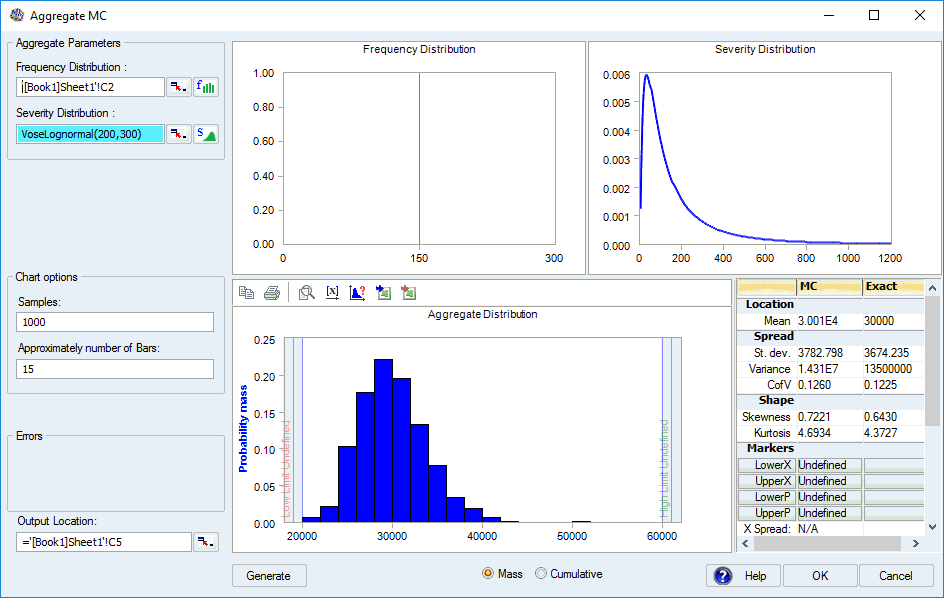
Task: Open the chart statistics query icon
Action: point(357,292)
